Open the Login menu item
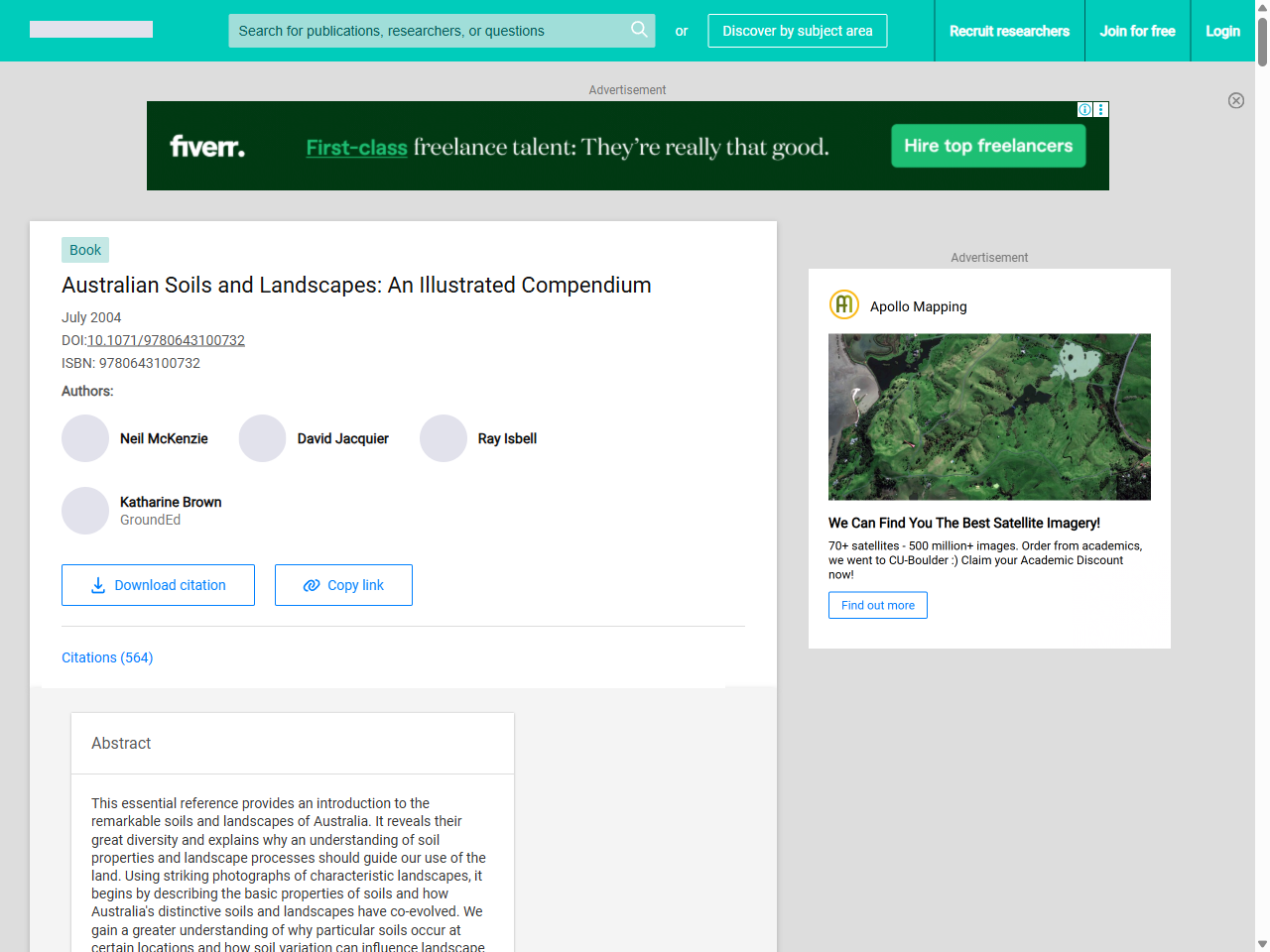This screenshot has height=952, width=1270. pyautogui.click(x=1222, y=31)
